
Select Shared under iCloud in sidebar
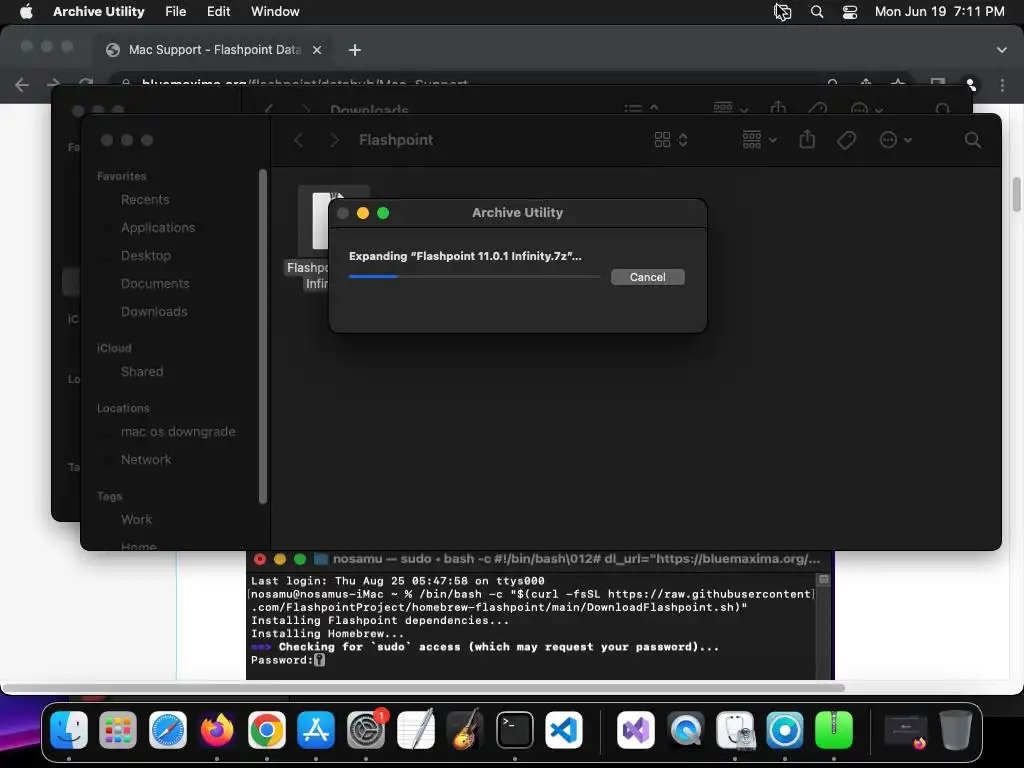point(142,371)
